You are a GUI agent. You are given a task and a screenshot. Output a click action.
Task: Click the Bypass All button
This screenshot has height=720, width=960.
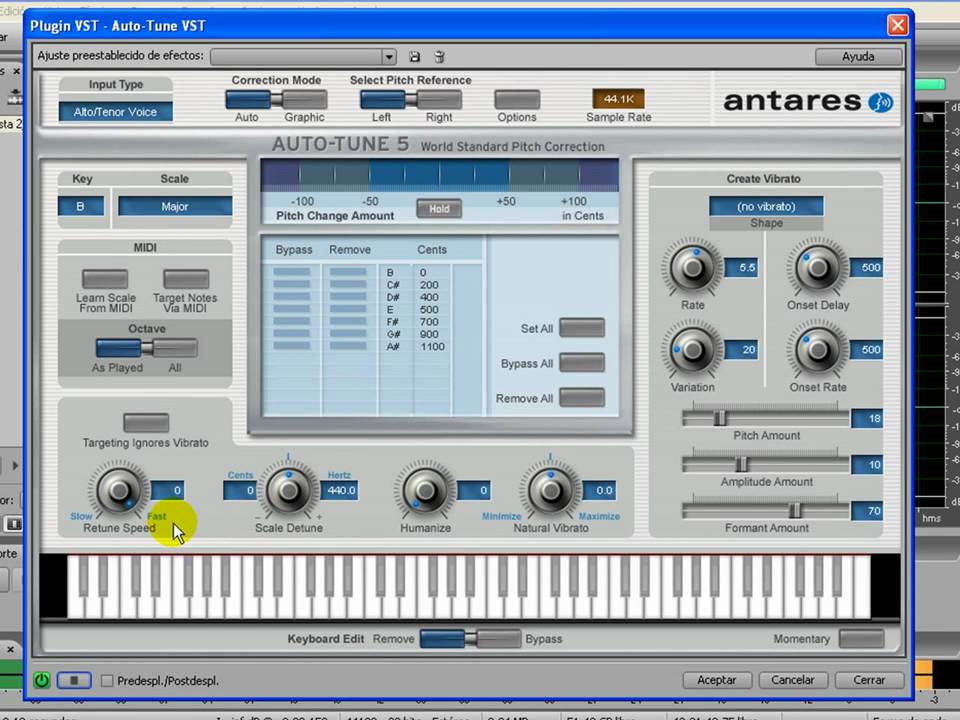click(582, 362)
